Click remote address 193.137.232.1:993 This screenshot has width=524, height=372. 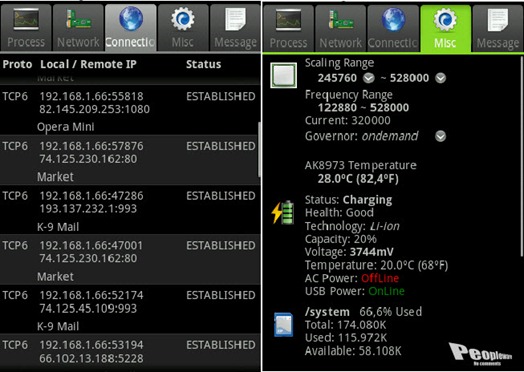[x=88, y=209]
